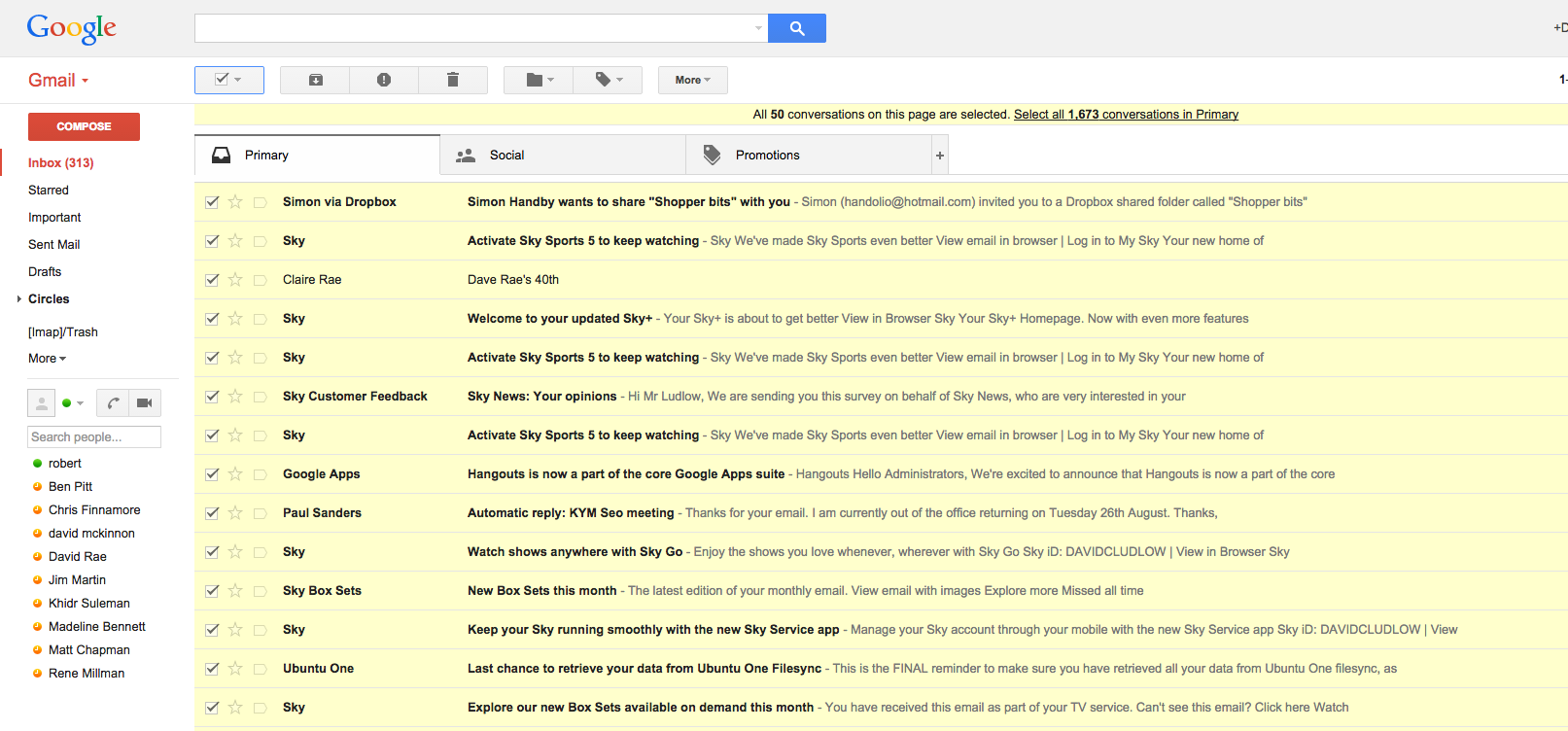Uncheck the Claire Rae email
Screen dimensions: 1568x731
[212, 280]
